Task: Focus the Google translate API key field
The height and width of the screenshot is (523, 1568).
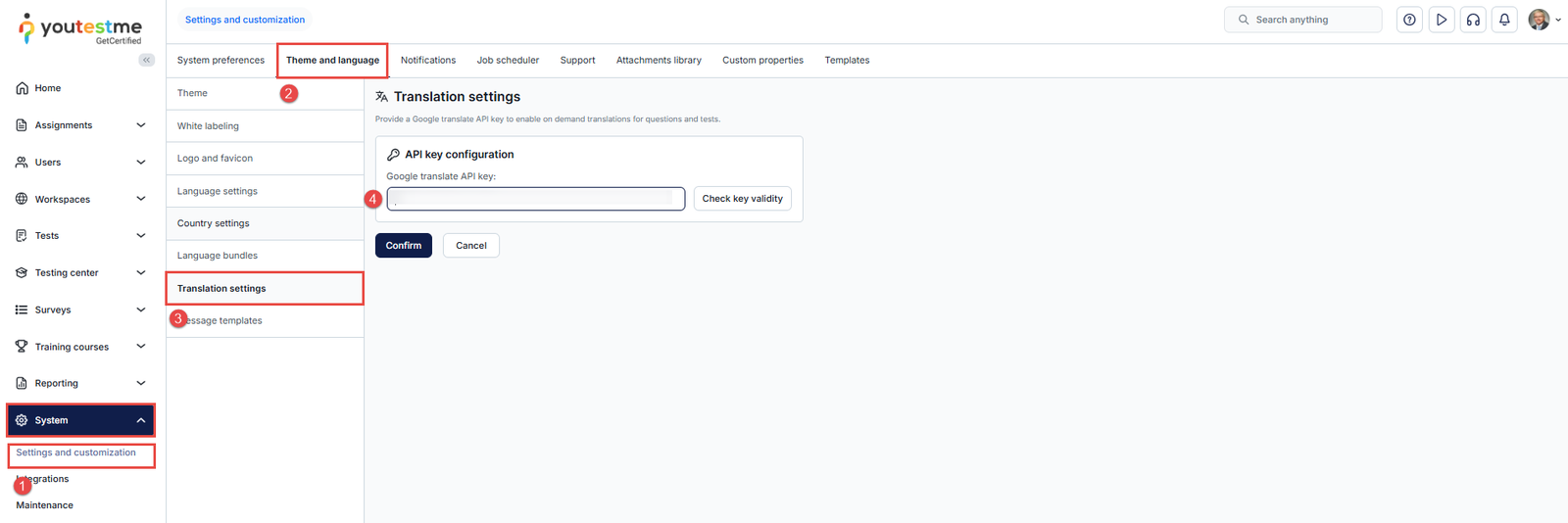Action: [535, 199]
